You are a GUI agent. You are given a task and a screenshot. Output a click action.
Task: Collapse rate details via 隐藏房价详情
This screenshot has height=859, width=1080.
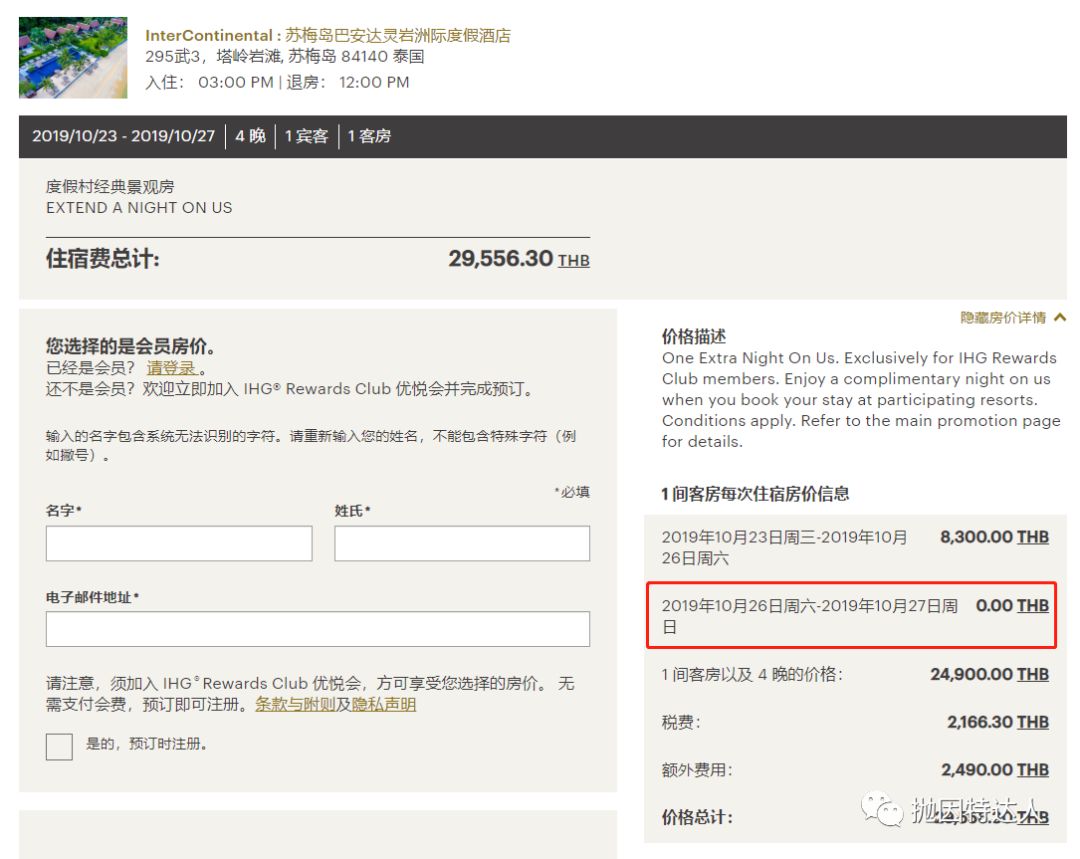[x=1003, y=318]
